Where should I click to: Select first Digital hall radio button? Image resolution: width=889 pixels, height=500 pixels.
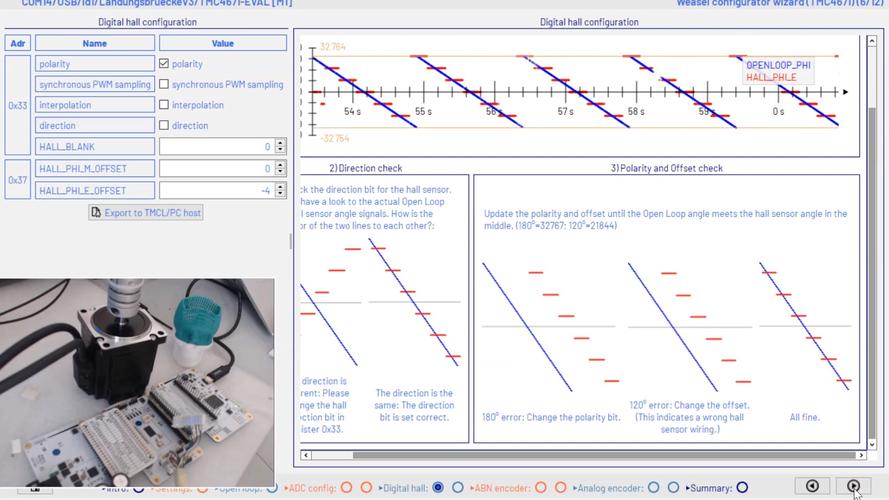coord(438,488)
